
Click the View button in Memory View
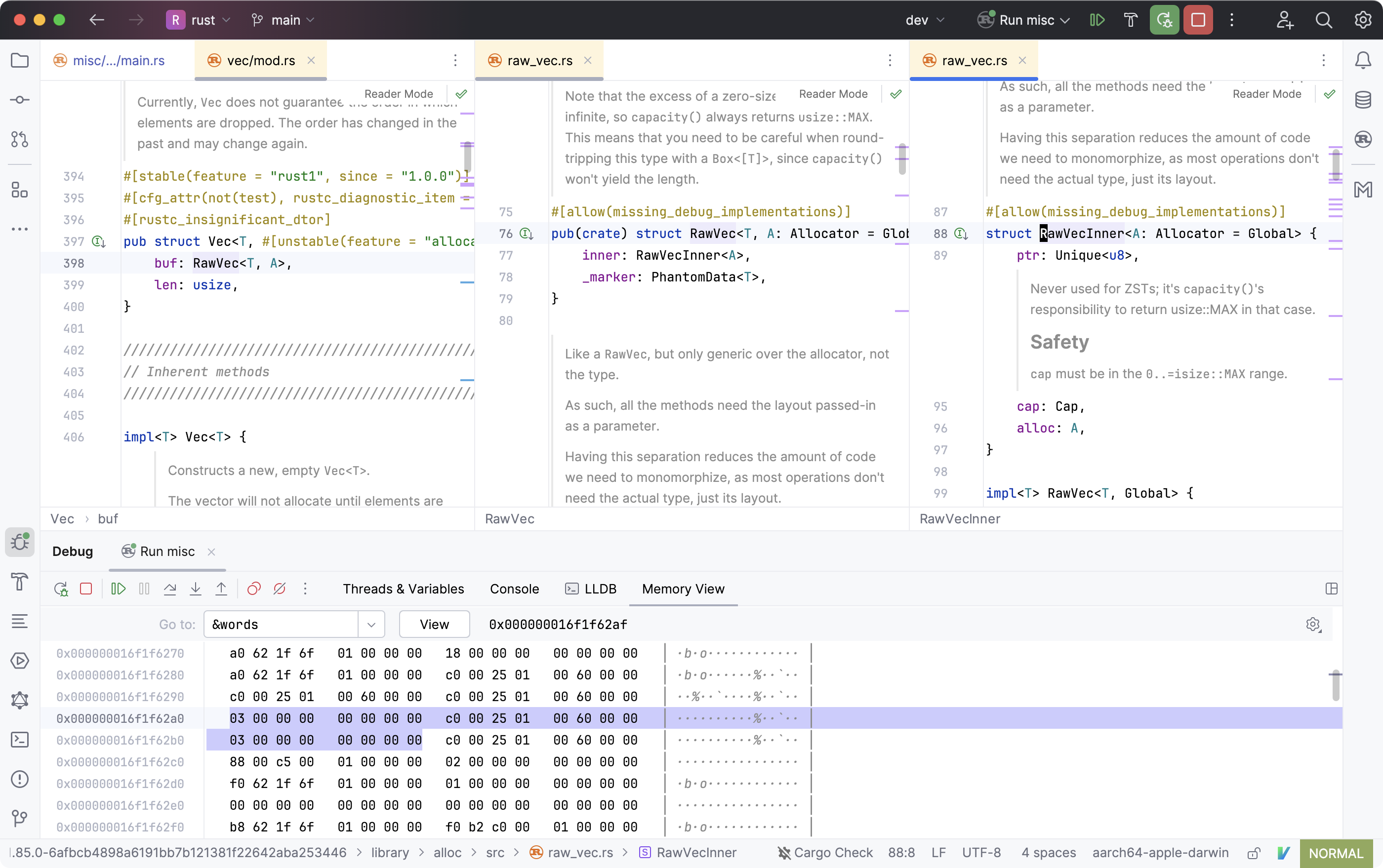pos(434,625)
